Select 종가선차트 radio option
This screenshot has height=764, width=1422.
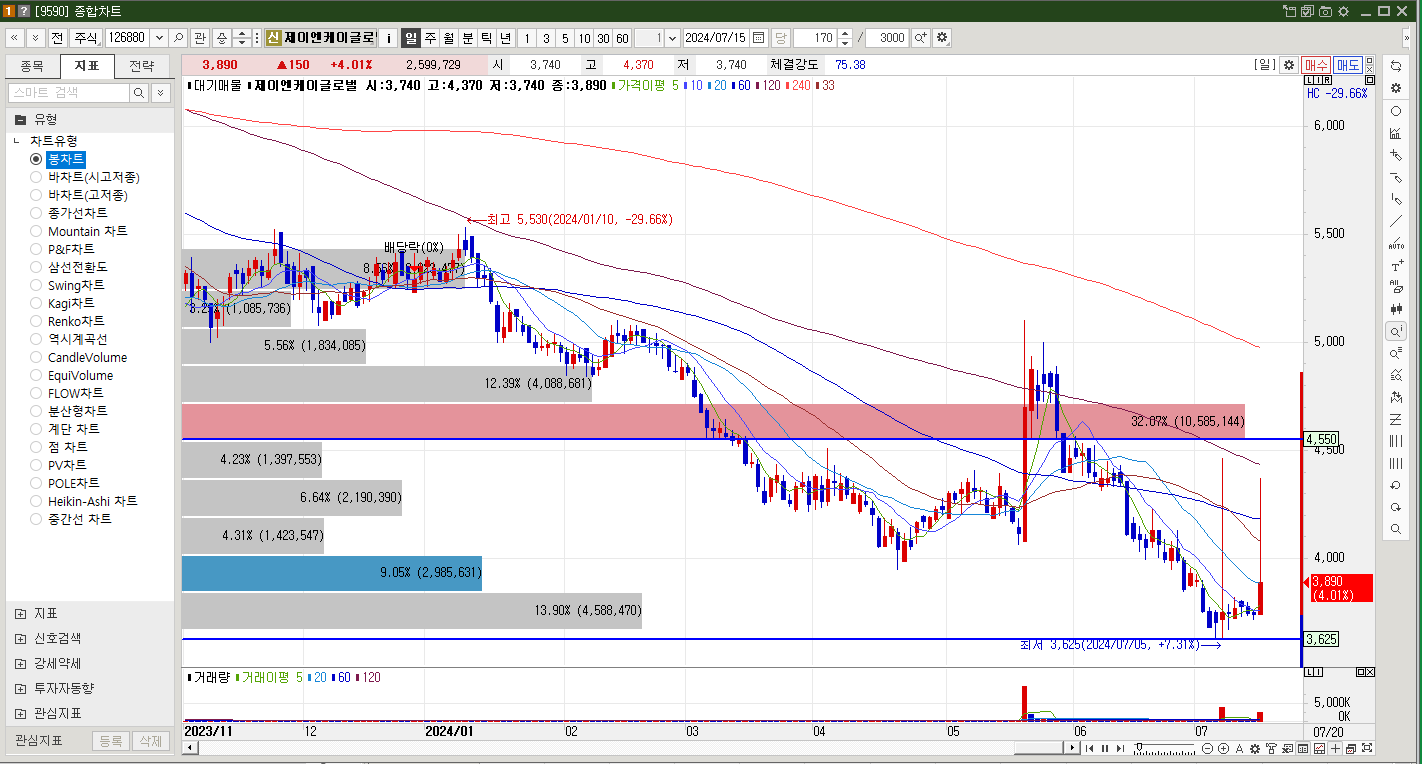click(36, 213)
